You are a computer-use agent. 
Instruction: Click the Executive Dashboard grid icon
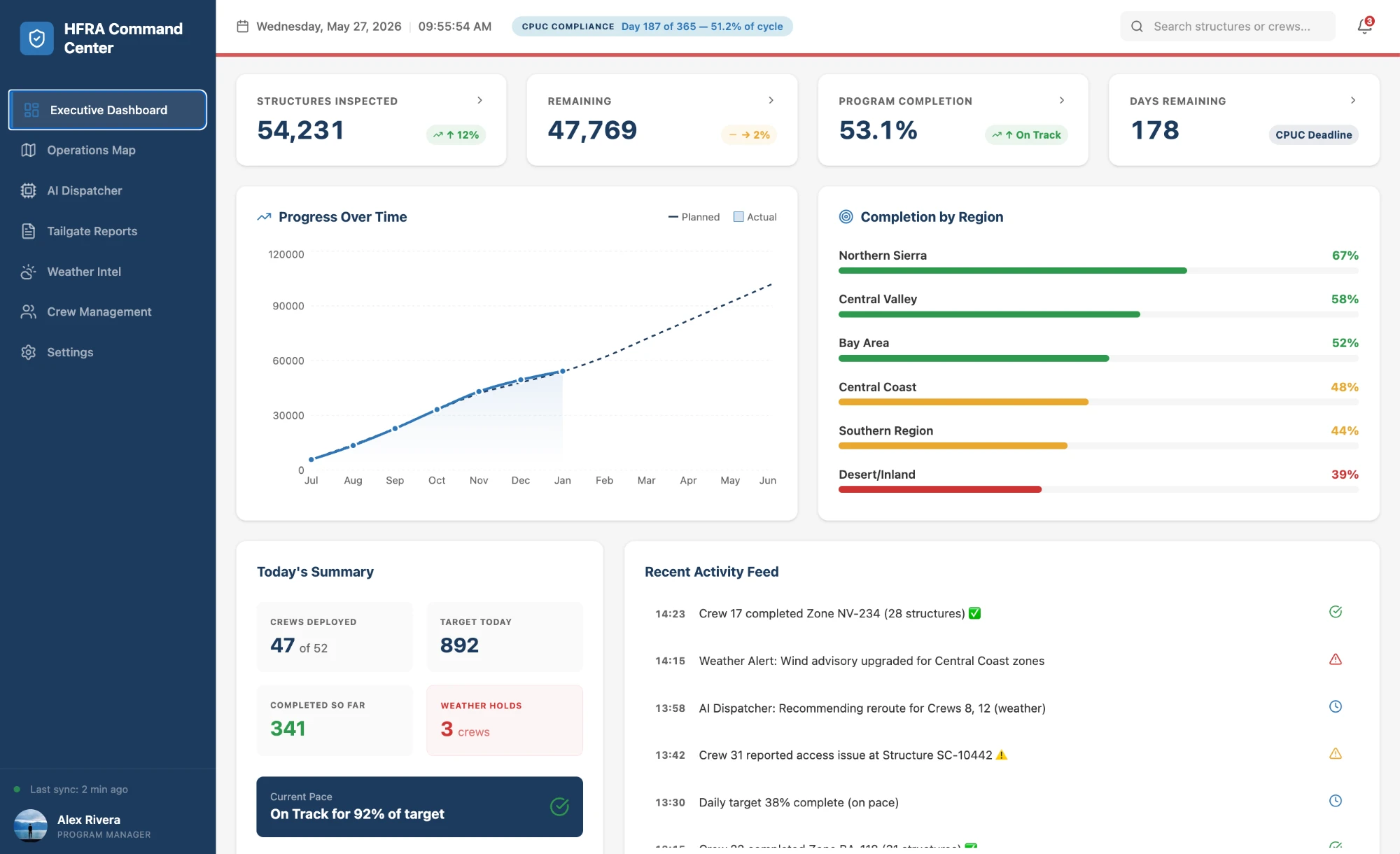pyautogui.click(x=31, y=110)
